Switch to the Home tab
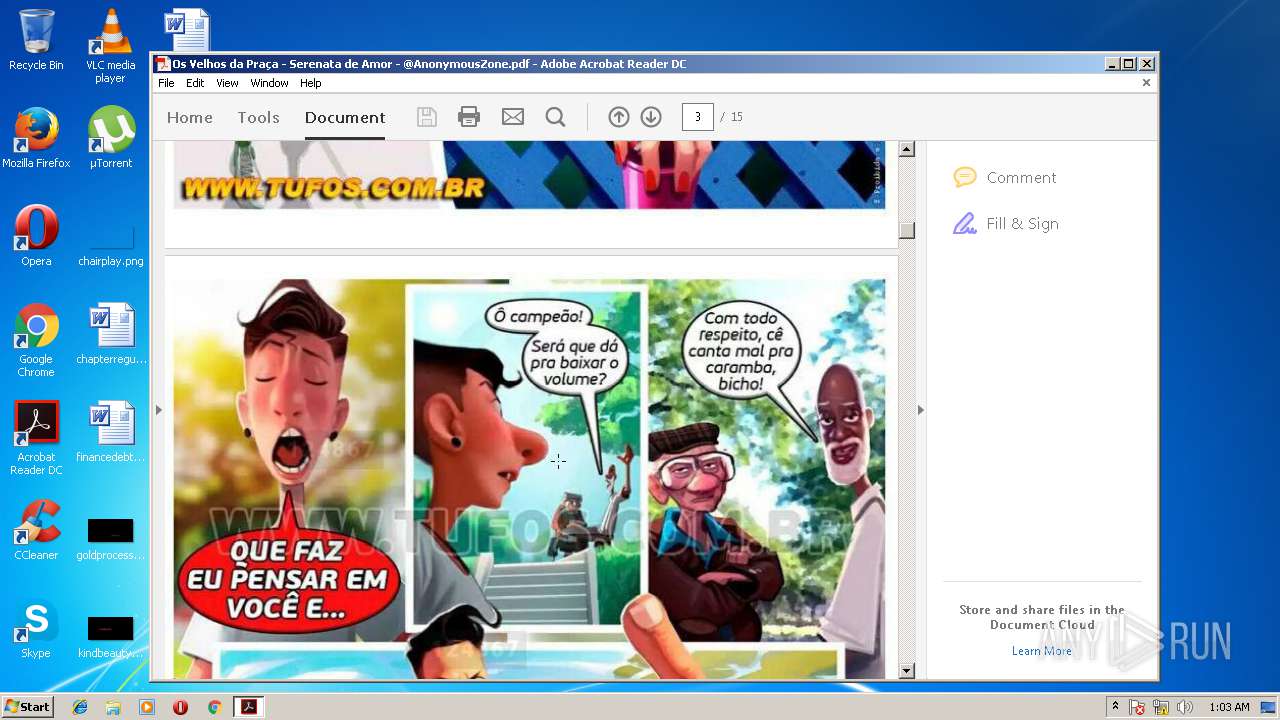Viewport: 1280px width, 720px height. coord(190,117)
